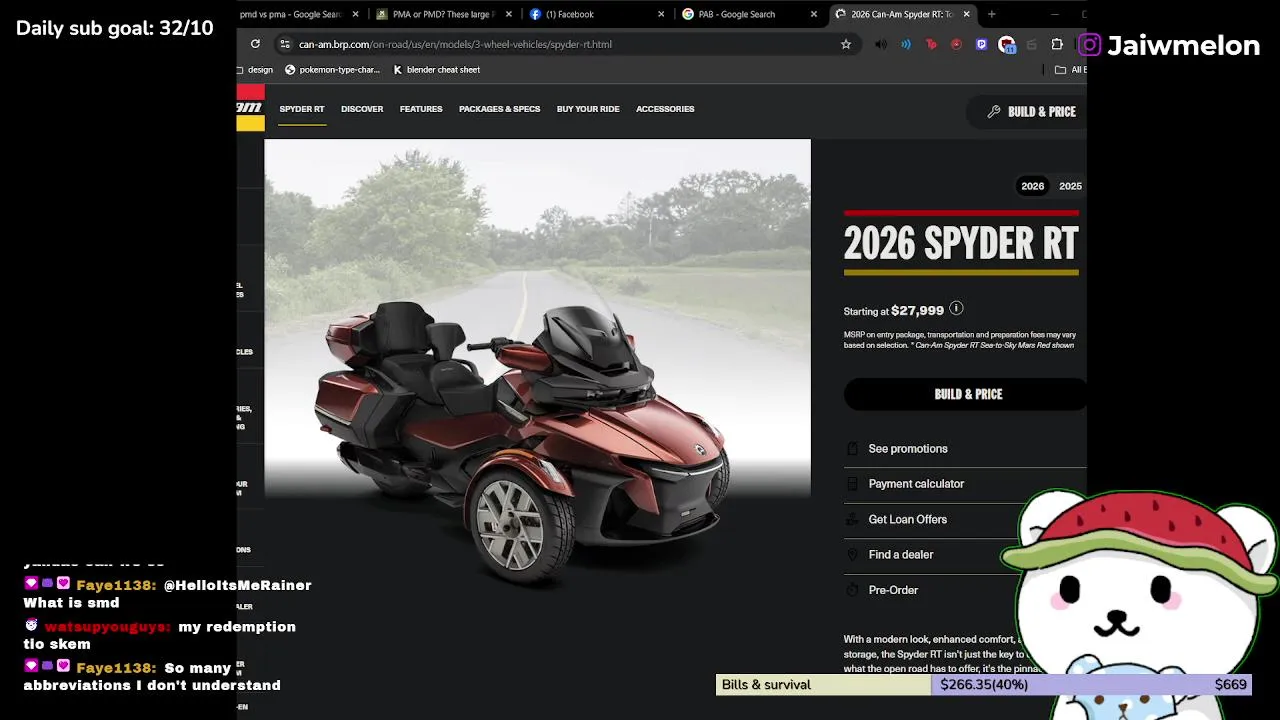The width and height of the screenshot is (1280, 720).
Task: Open the Get Loan Offers link
Action: pos(908,520)
